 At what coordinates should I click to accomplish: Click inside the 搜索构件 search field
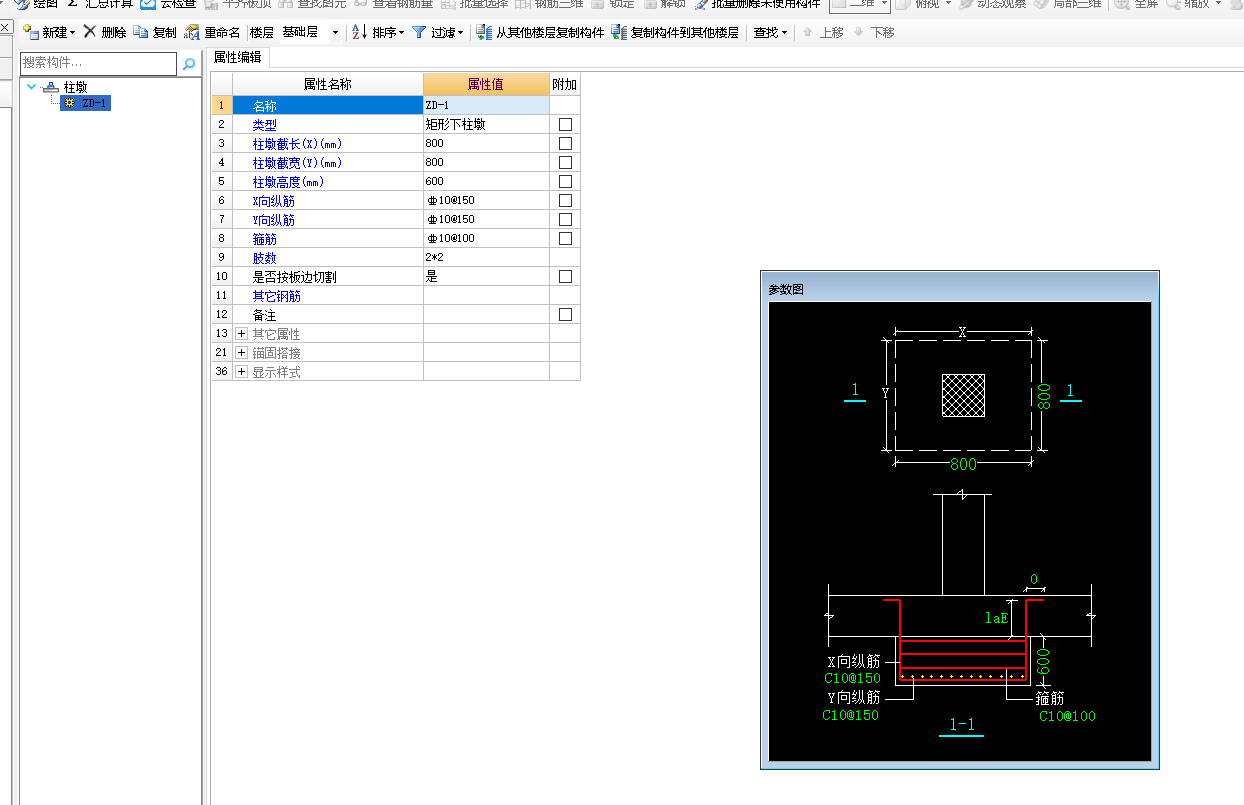[99, 64]
